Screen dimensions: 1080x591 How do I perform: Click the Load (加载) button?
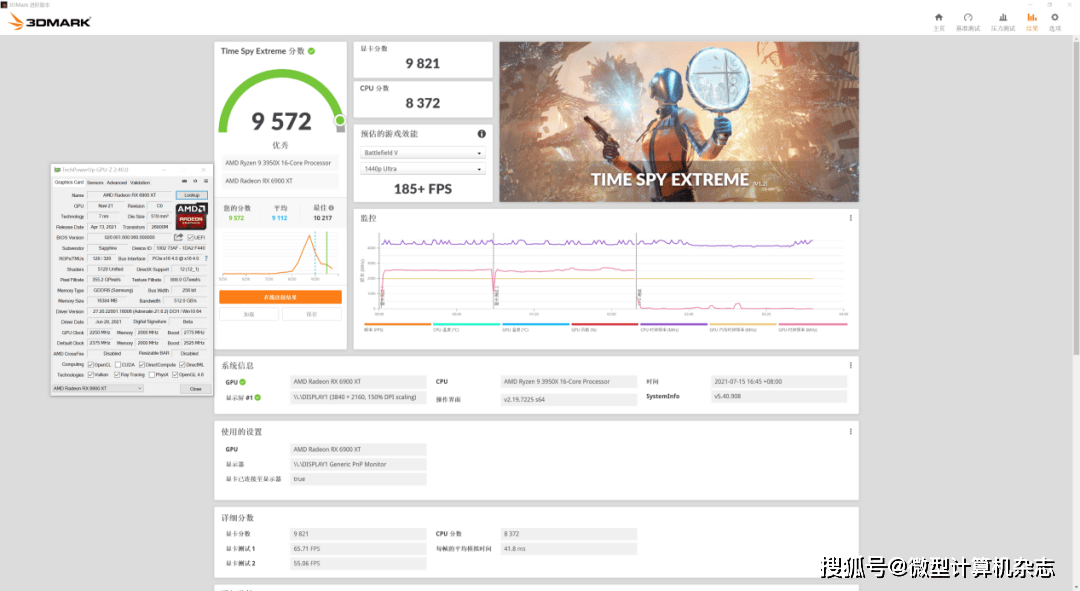pos(249,314)
